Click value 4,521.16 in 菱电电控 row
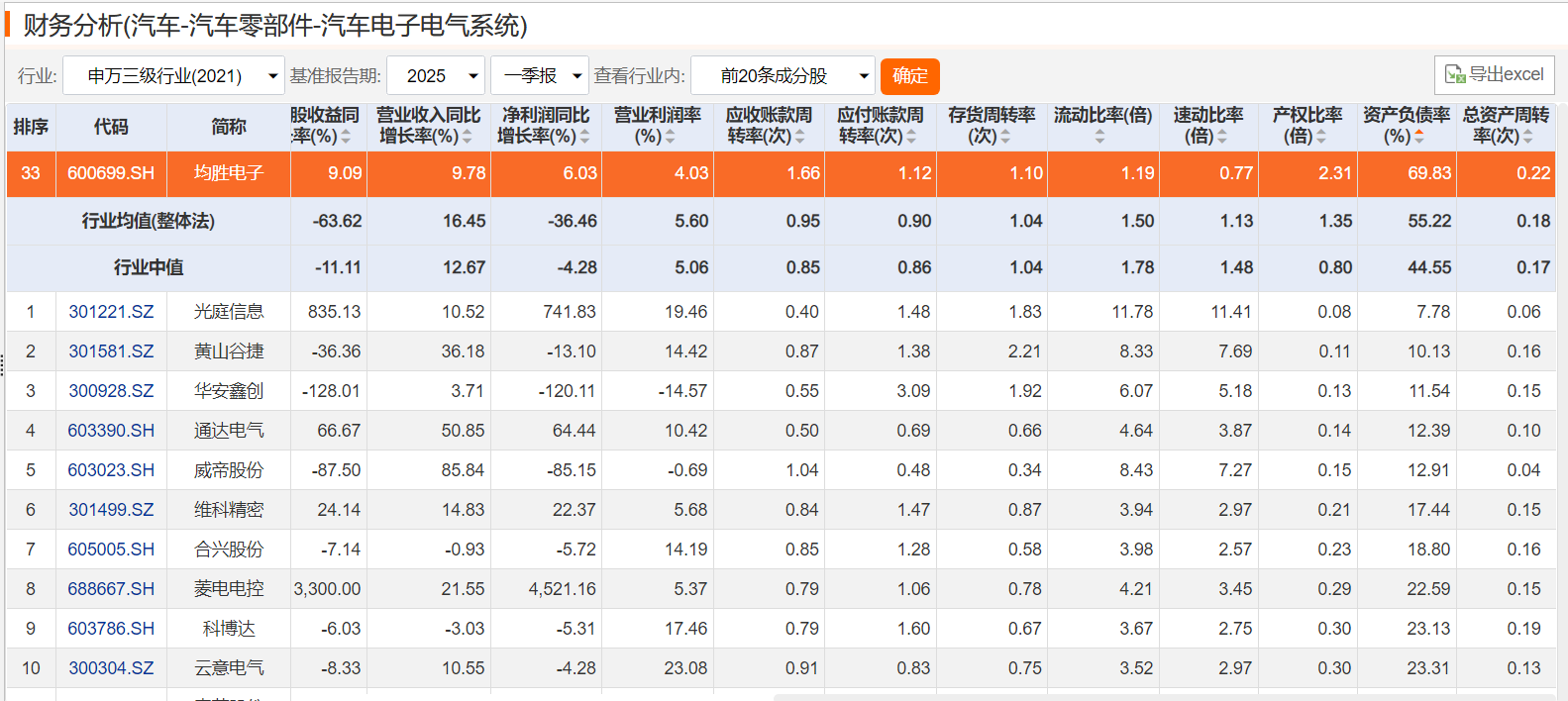Image resolution: width=1568 pixels, height=701 pixels. pos(563,589)
